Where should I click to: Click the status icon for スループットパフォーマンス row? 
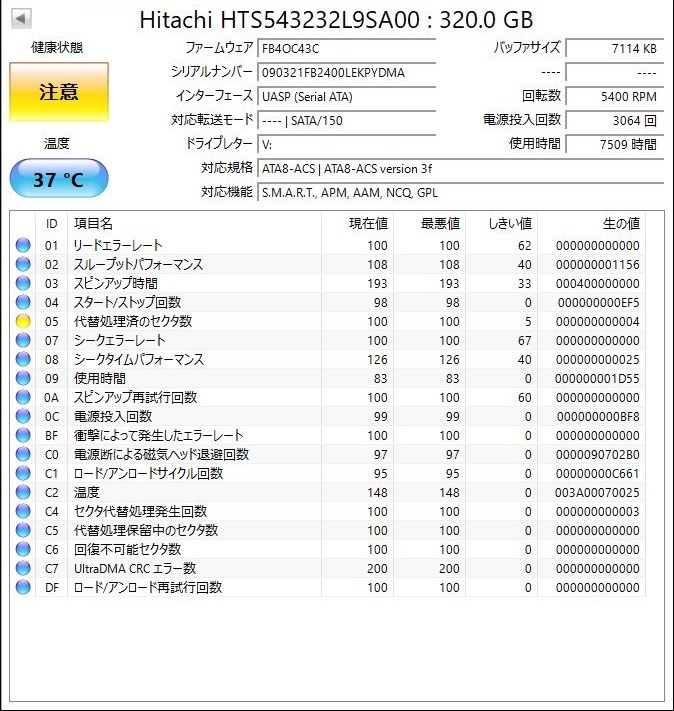coord(23,264)
